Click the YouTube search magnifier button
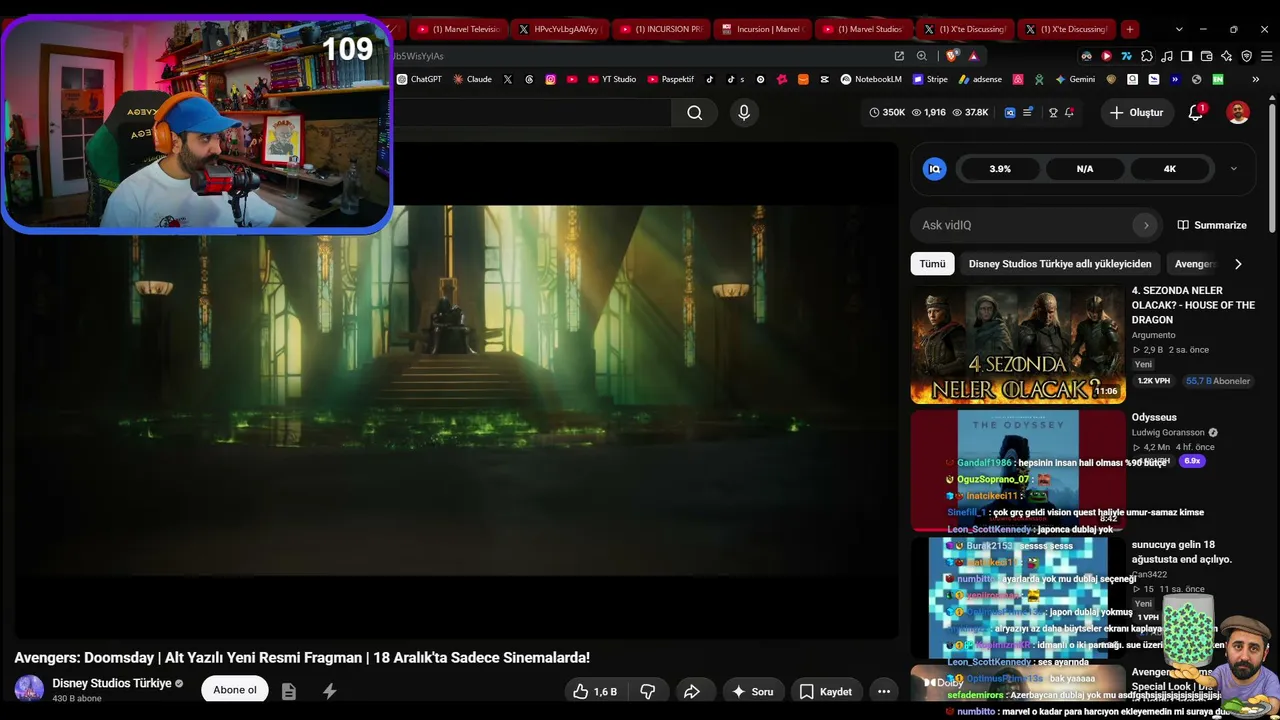1280x720 pixels. (694, 113)
